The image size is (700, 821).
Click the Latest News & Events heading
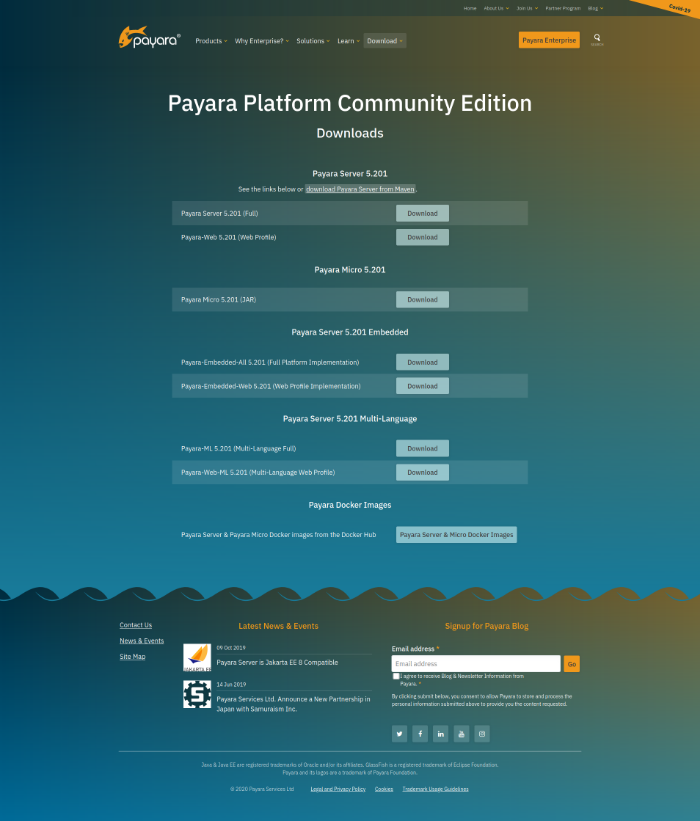coord(278,626)
